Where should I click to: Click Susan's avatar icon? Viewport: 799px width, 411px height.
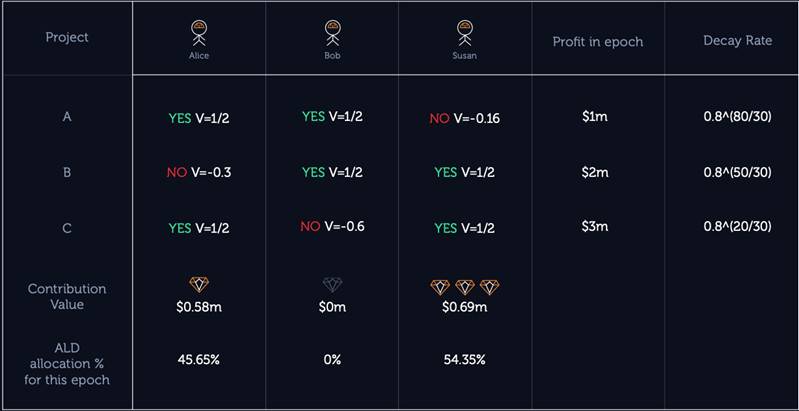464,33
